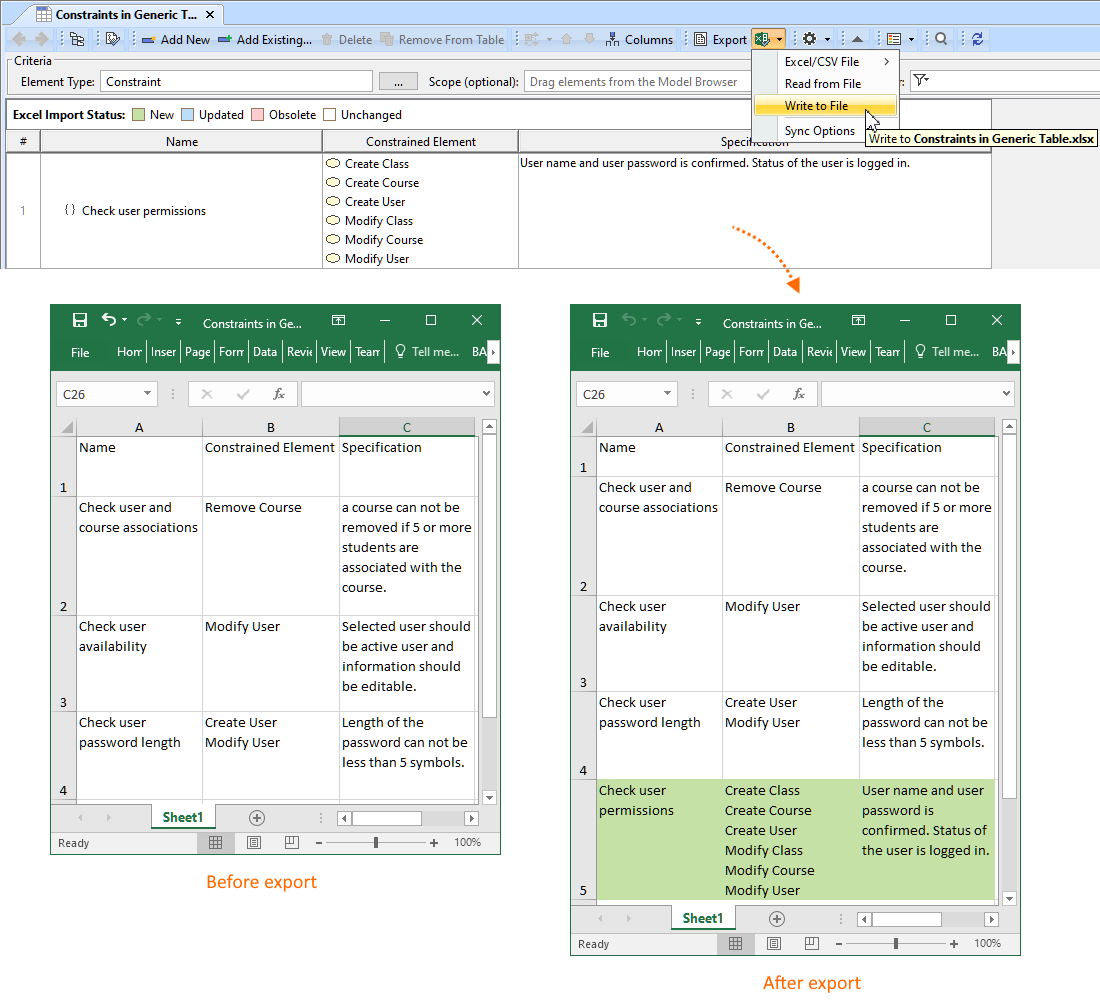Click the Excel export icon in the toolbar

(x=763, y=39)
